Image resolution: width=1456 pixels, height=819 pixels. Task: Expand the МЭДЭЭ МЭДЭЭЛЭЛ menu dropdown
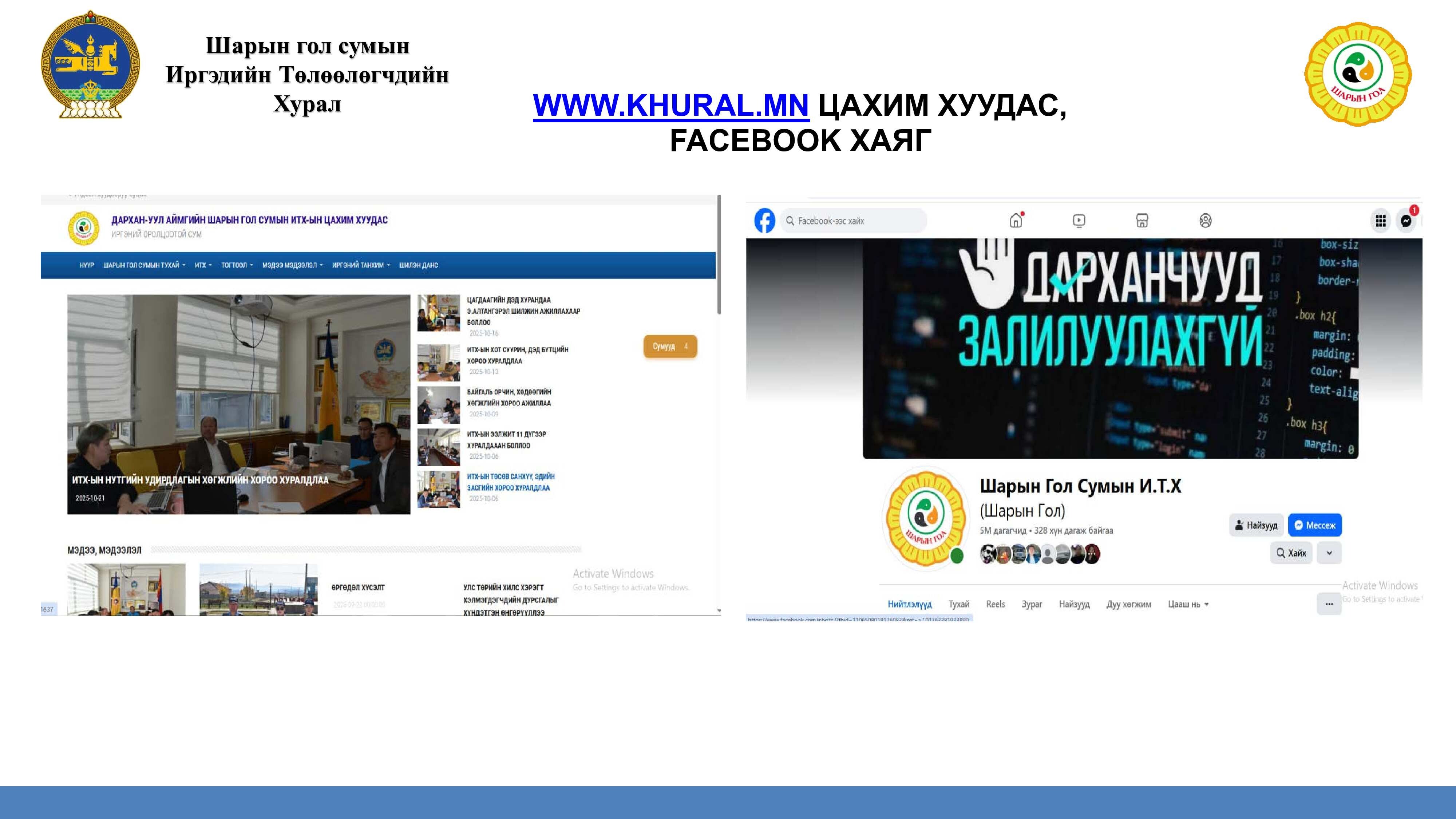coord(292,265)
